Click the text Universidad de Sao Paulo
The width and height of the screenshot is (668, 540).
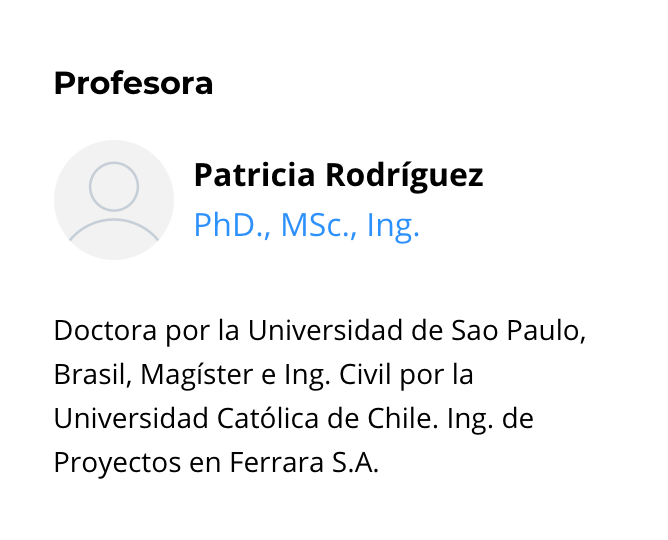(x=416, y=330)
